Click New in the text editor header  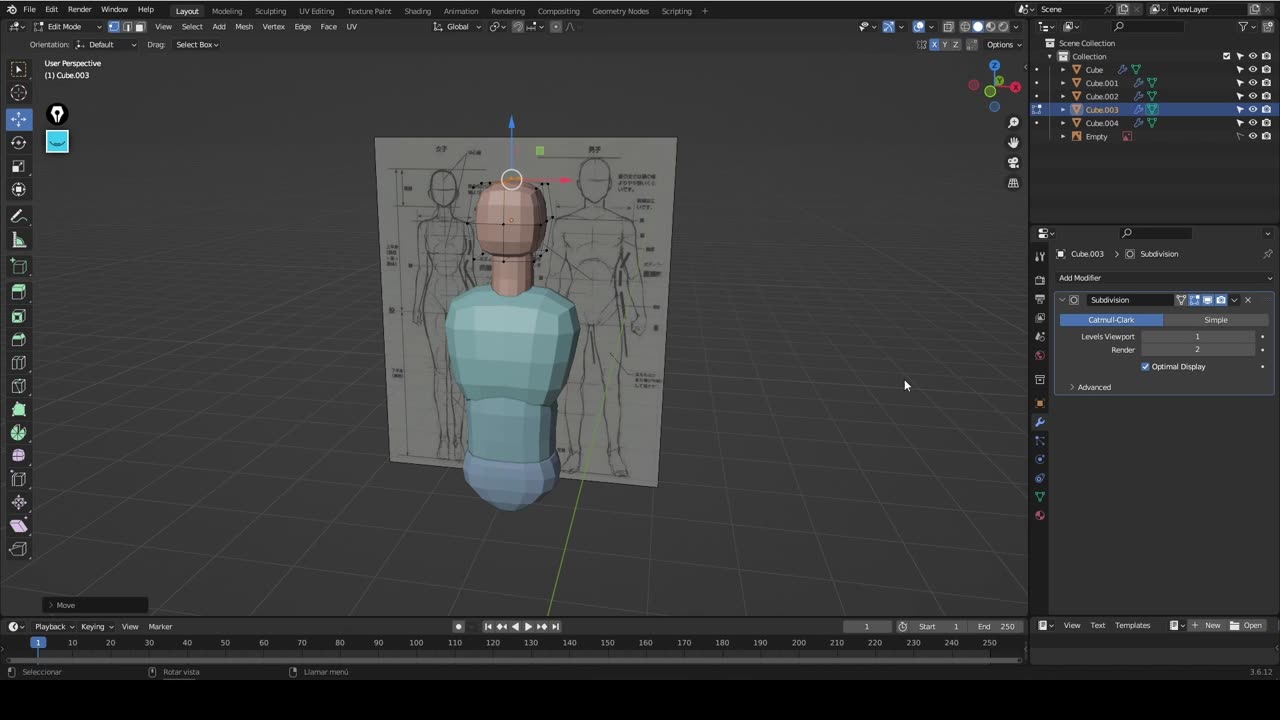[x=1207, y=626]
